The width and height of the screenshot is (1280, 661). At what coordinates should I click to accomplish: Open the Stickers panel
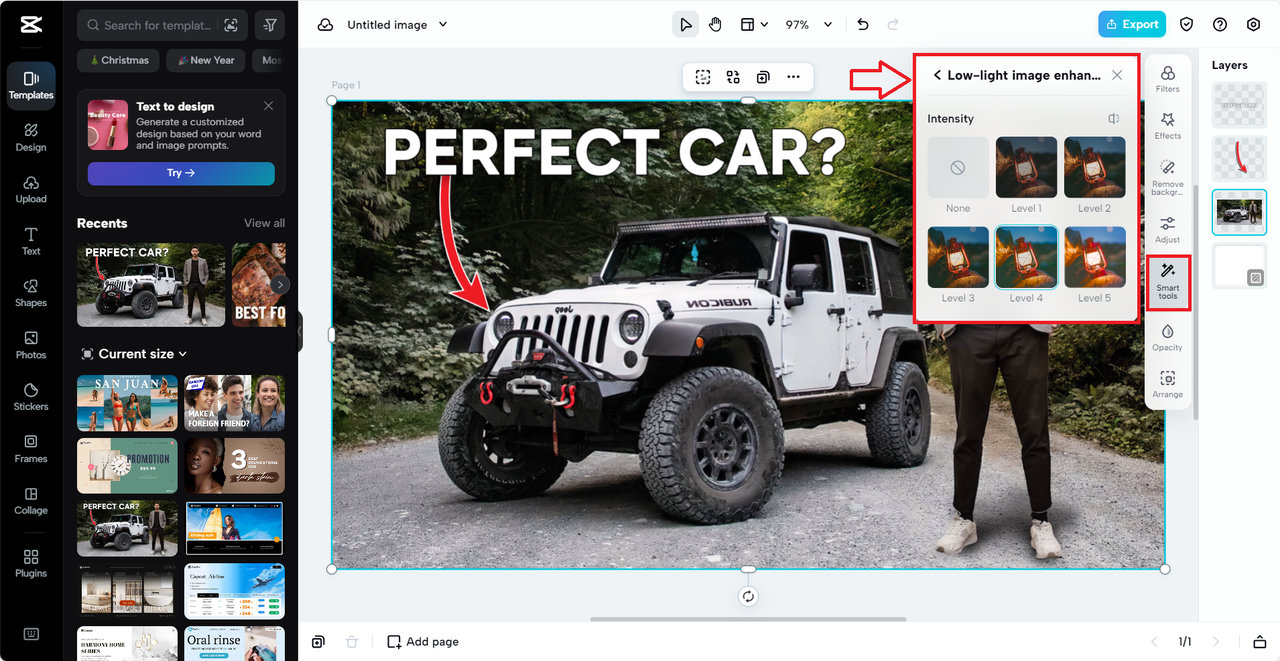pyautogui.click(x=31, y=397)
